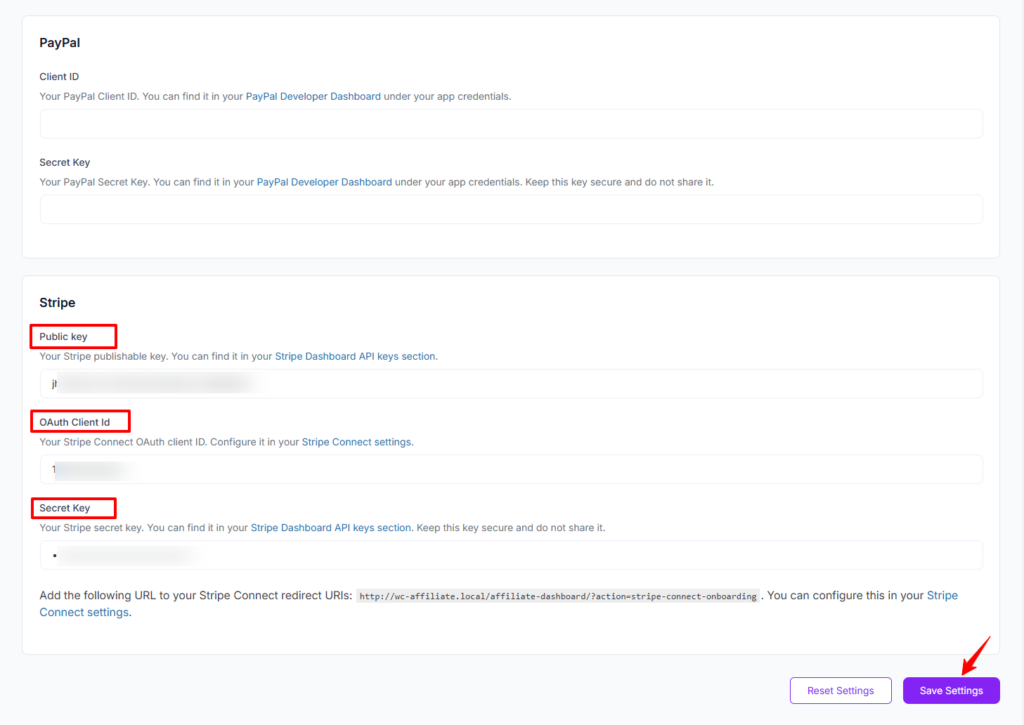
Task: Open PayPal Developer Dashboard link under Client ID
Action: [313, 97]
